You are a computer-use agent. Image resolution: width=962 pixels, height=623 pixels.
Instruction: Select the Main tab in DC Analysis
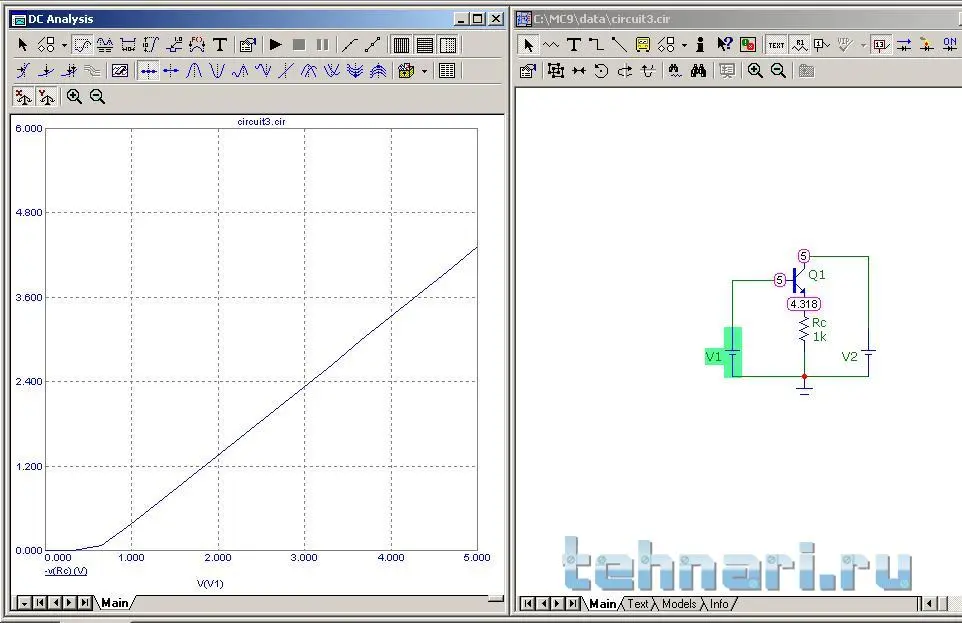114,603
